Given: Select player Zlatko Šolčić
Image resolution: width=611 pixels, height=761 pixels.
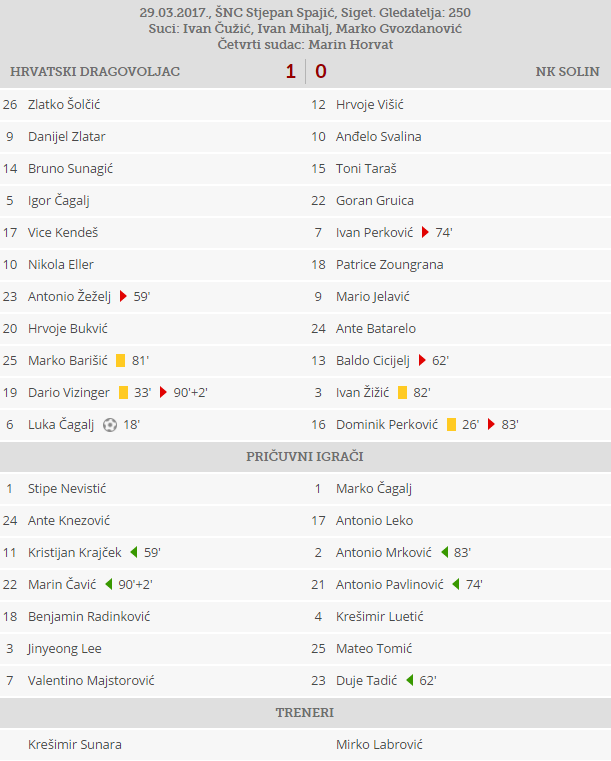Looking at the screenshot, I should click(64, 105).
